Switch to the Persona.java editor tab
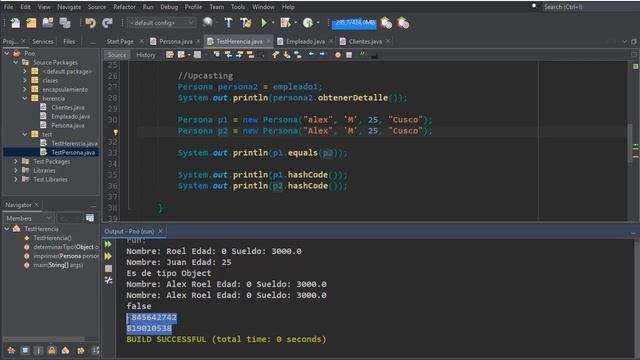Screen dimensions: 640x360 (176, 41)
